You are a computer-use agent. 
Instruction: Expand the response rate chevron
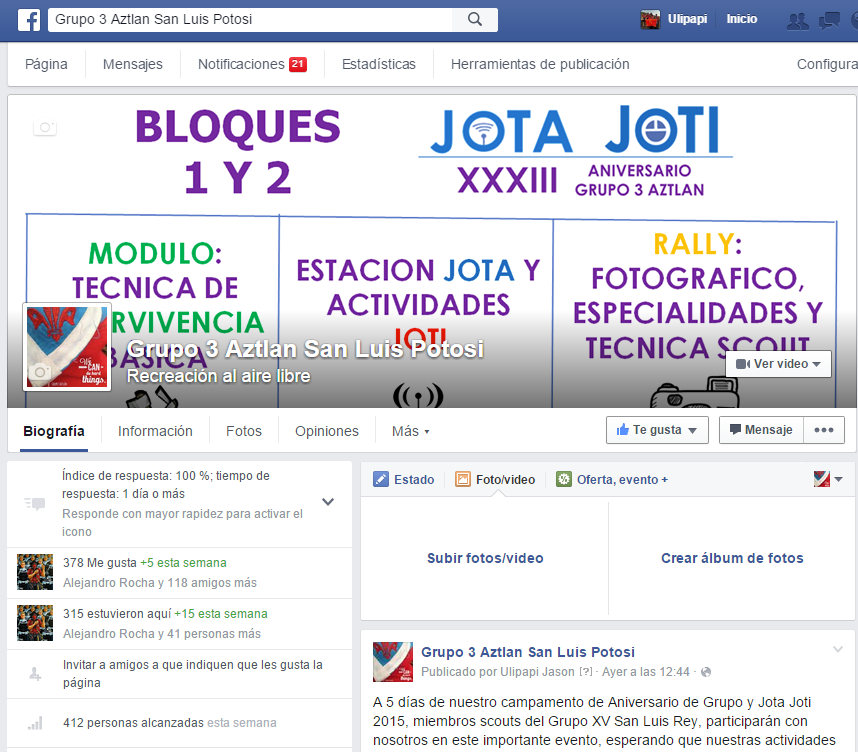pos(328,501)
